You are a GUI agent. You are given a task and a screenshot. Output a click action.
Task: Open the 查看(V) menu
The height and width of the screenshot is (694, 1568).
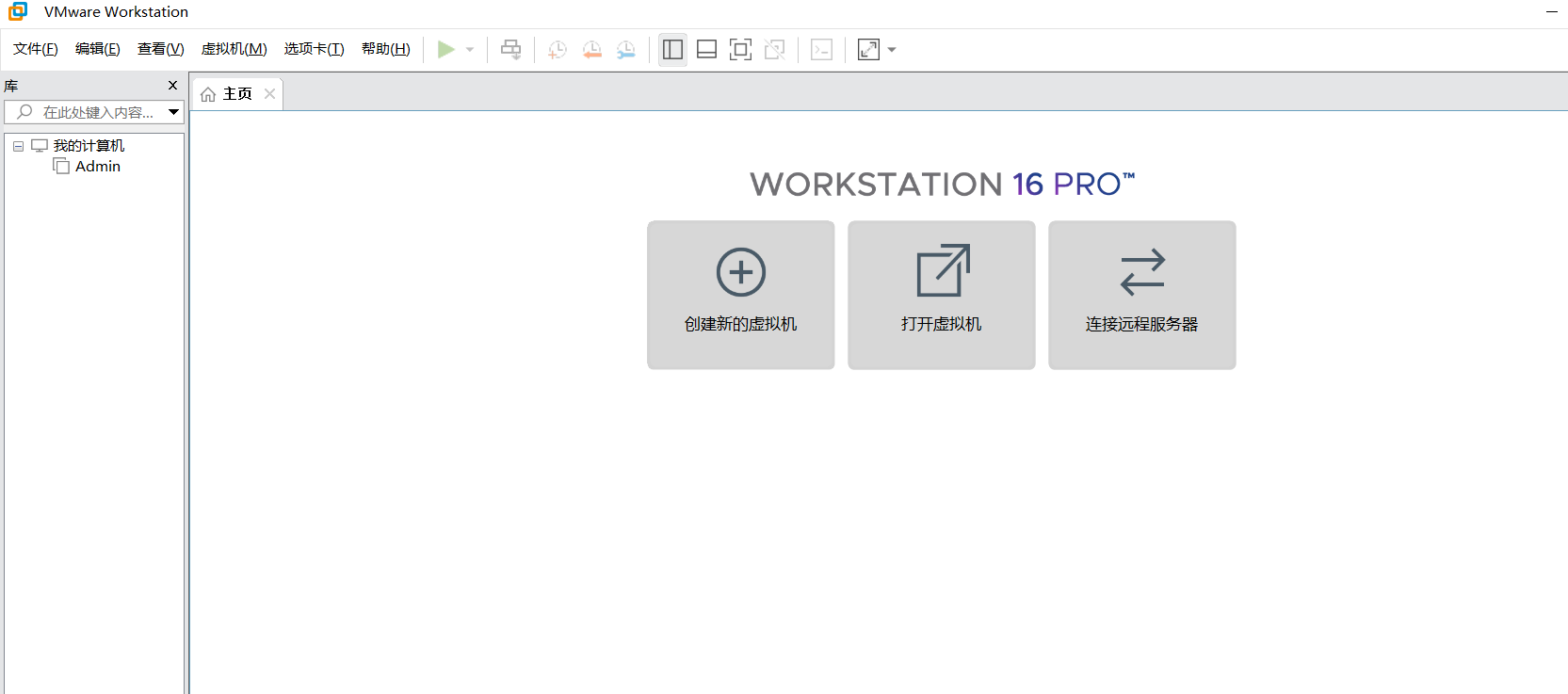pyautogui.click(x=161, y=49)
